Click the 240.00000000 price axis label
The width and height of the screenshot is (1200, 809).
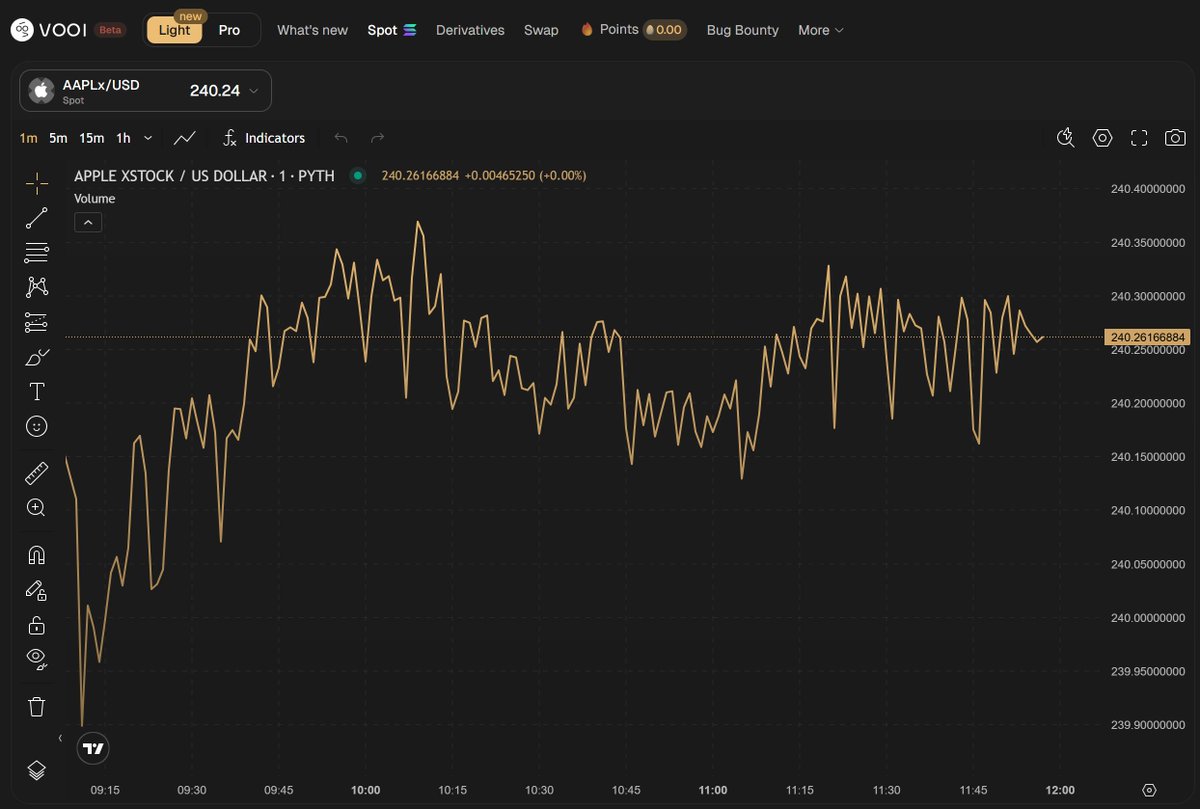click(1148, 618)
